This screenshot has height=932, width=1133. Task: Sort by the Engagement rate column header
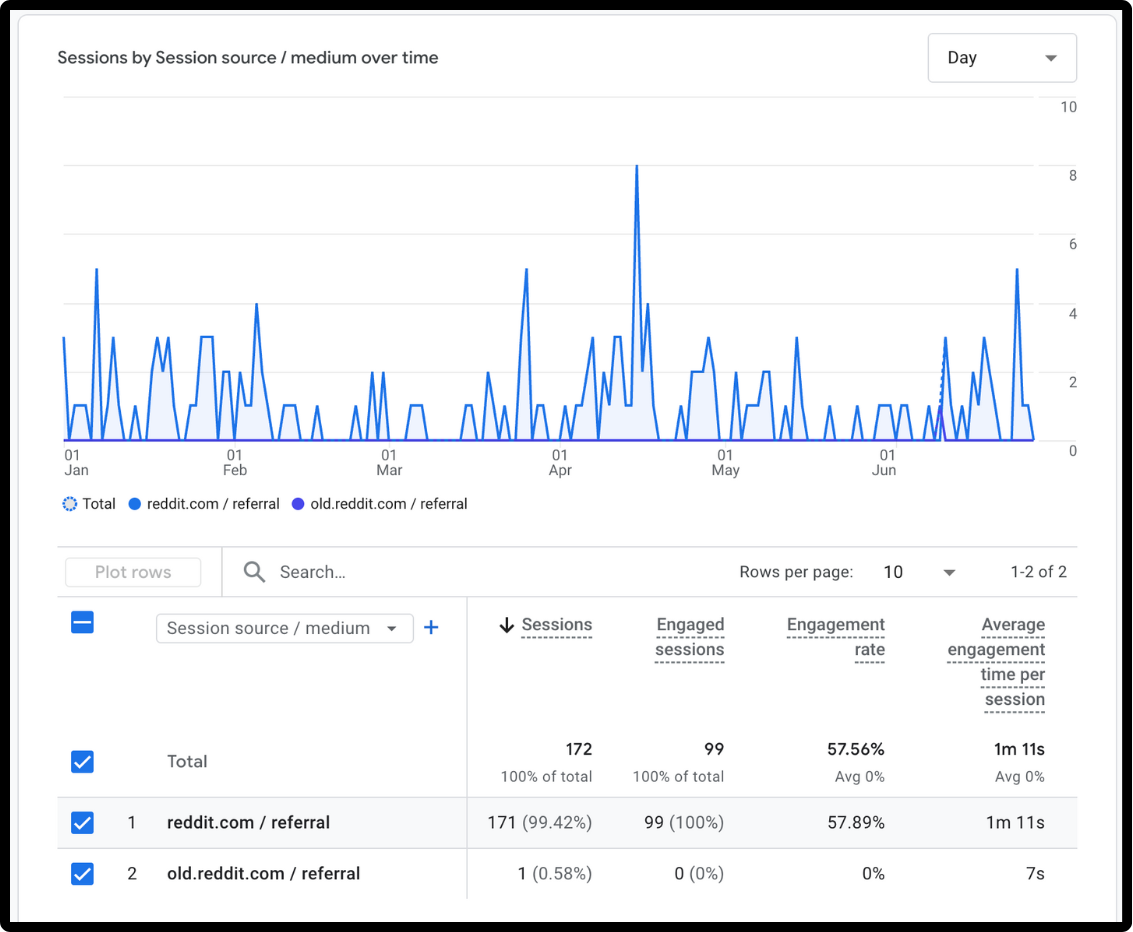point(836,637)
